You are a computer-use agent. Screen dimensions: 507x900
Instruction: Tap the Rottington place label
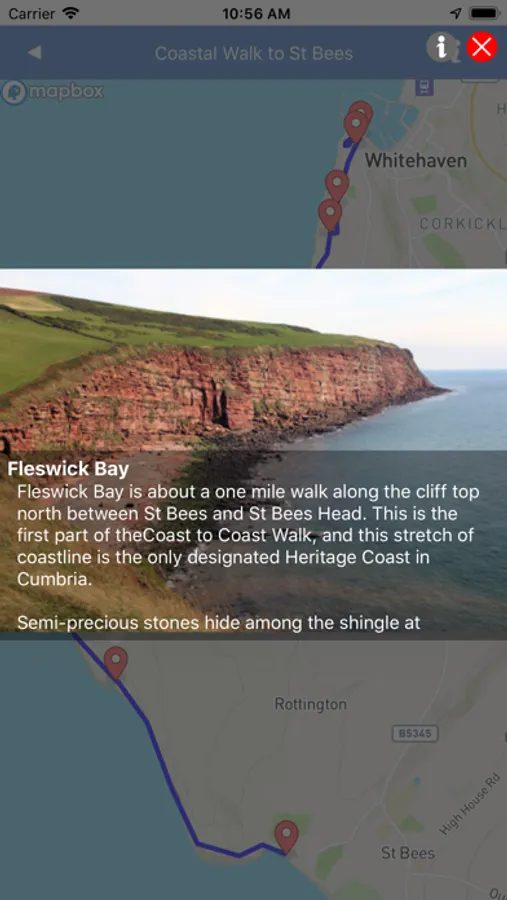(x=311, y=704)
